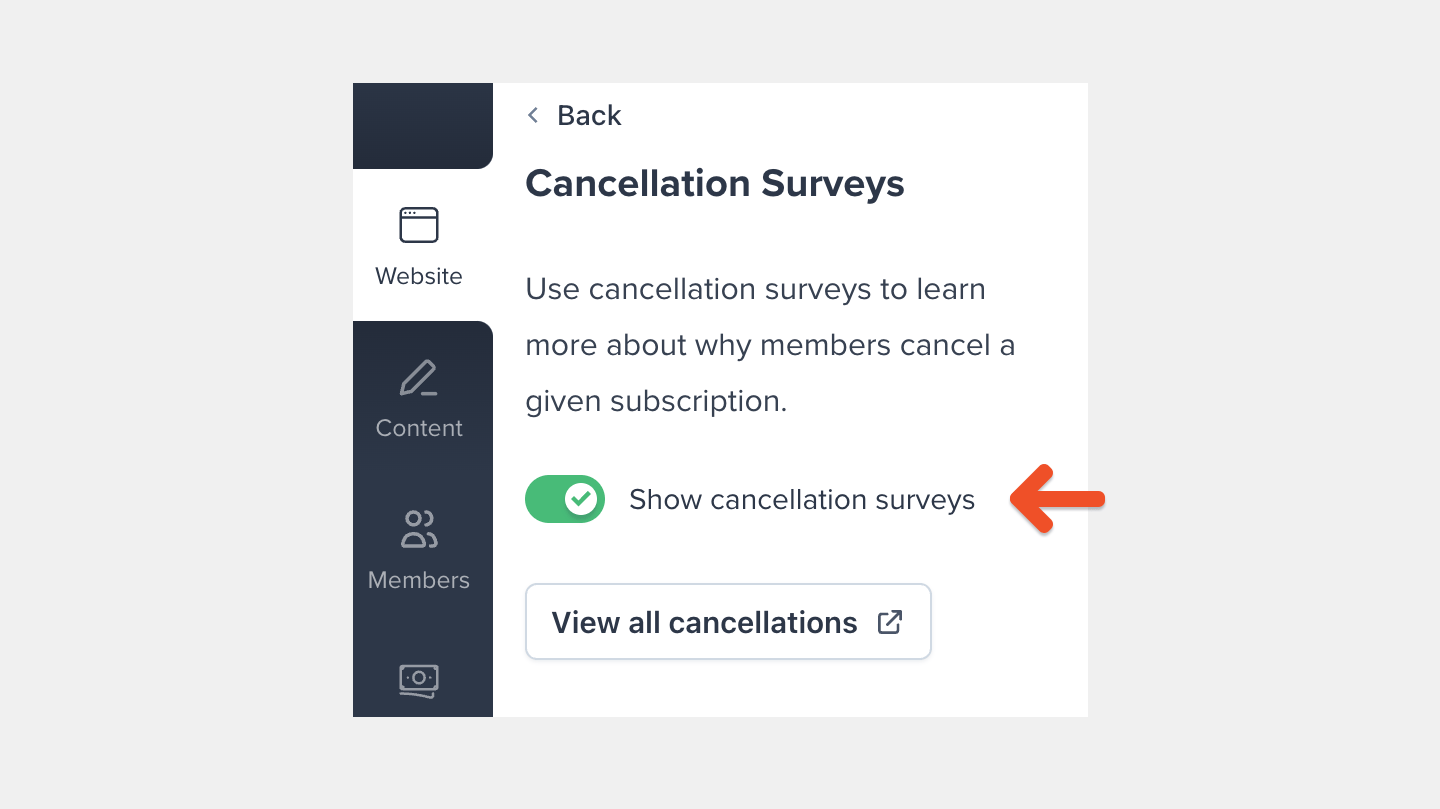This screenshot has height=809, width=1440.
Task: Disable the green cancellation surveys switch
Action: [x=565, y=498]
